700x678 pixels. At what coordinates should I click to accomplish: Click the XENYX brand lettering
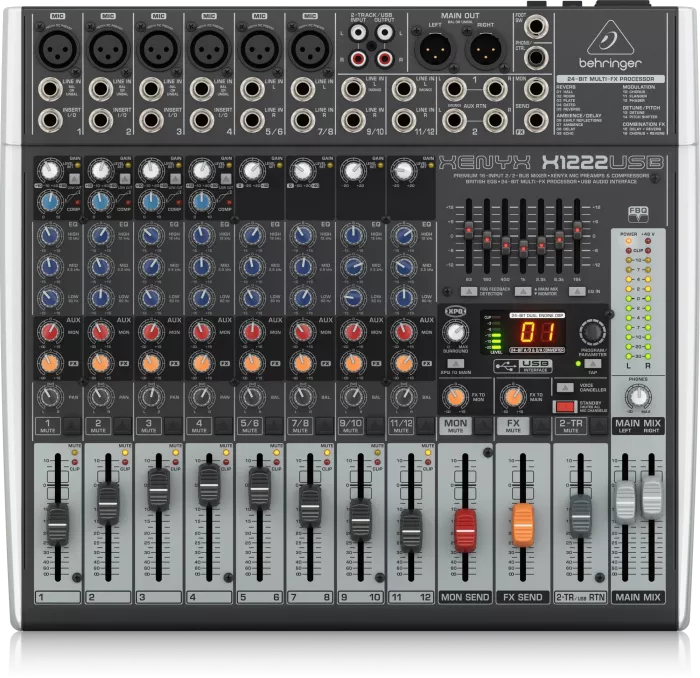point(484,162)
